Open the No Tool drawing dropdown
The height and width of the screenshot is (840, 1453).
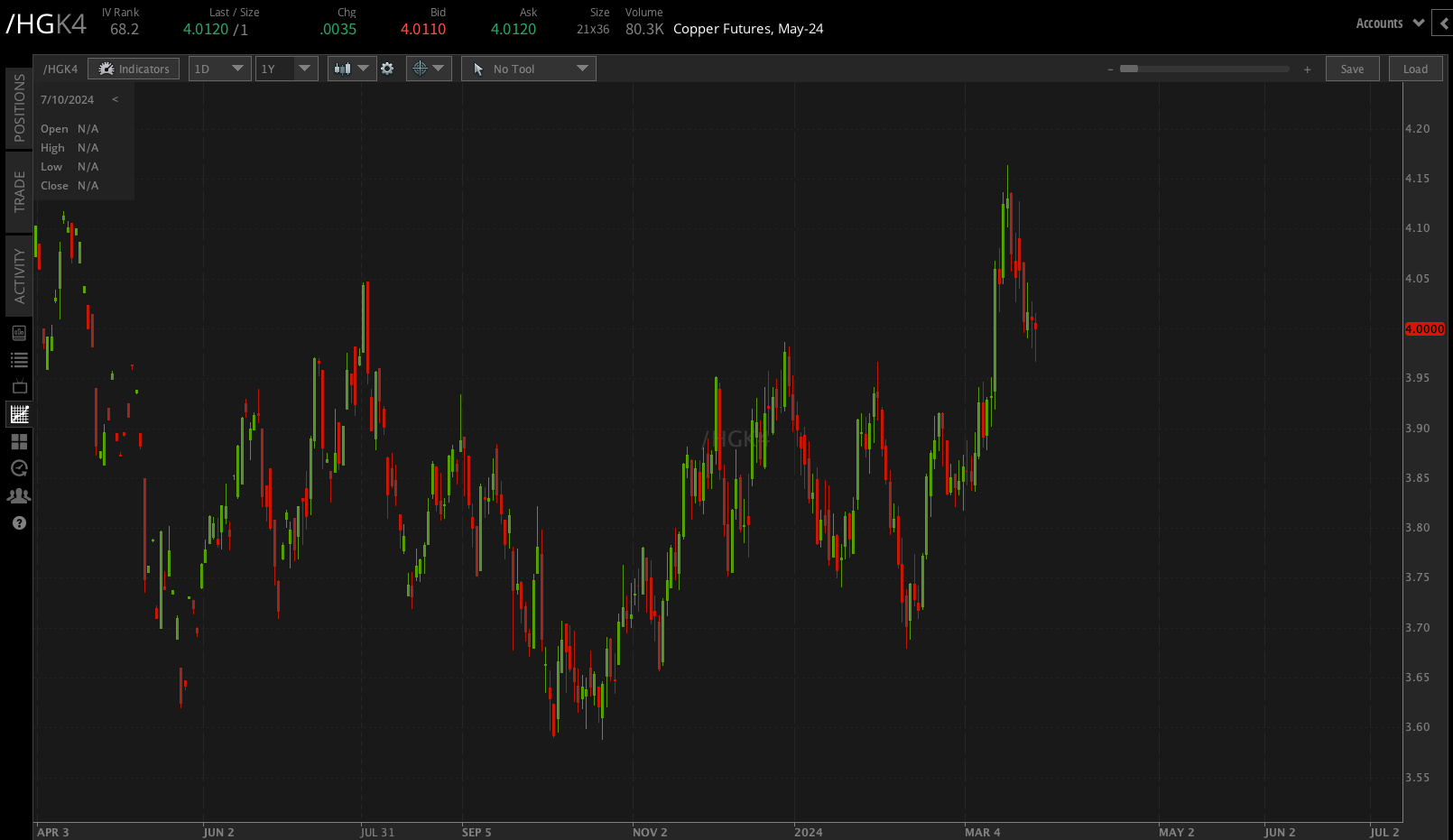pos(529,69)
